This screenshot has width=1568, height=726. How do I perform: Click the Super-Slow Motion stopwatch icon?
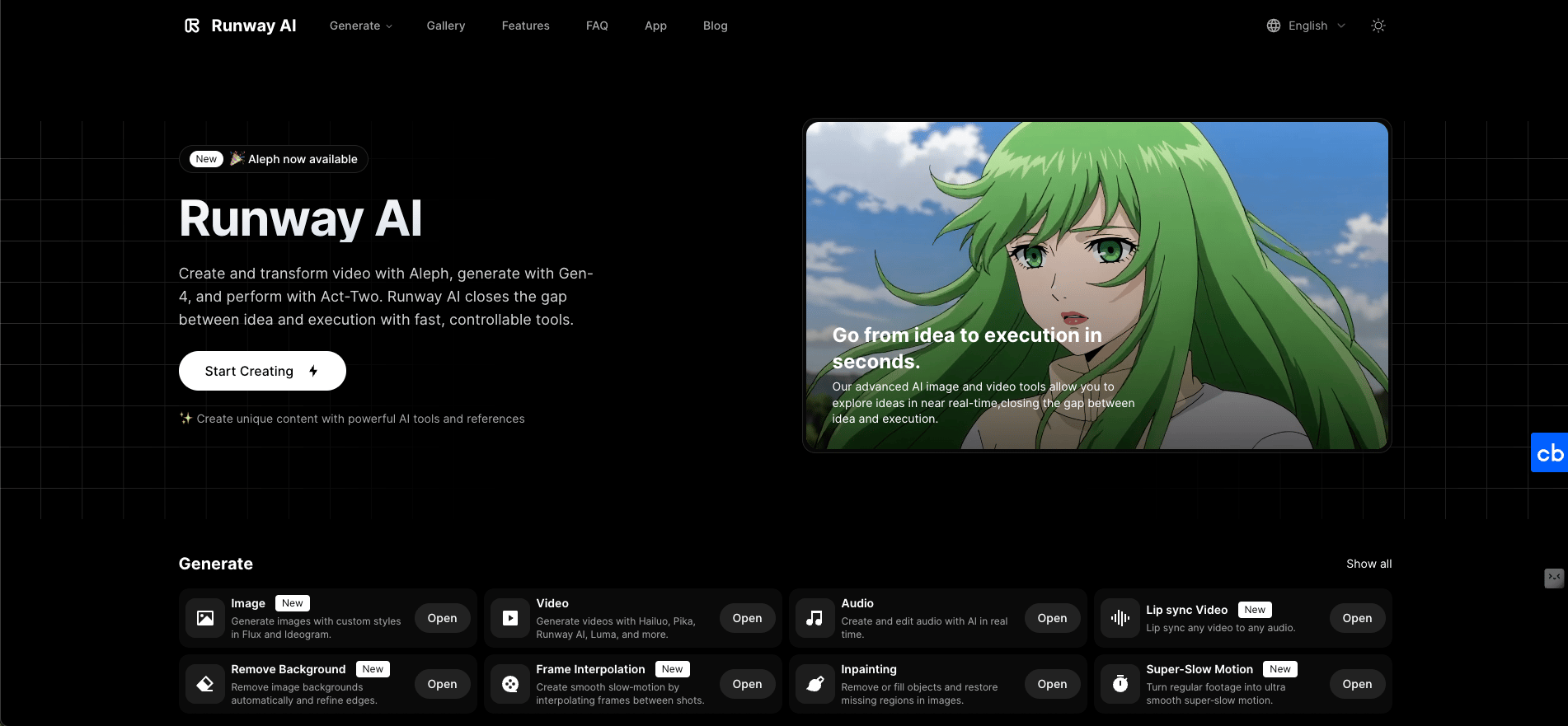pyautogui.click(x=1120, y=684)
